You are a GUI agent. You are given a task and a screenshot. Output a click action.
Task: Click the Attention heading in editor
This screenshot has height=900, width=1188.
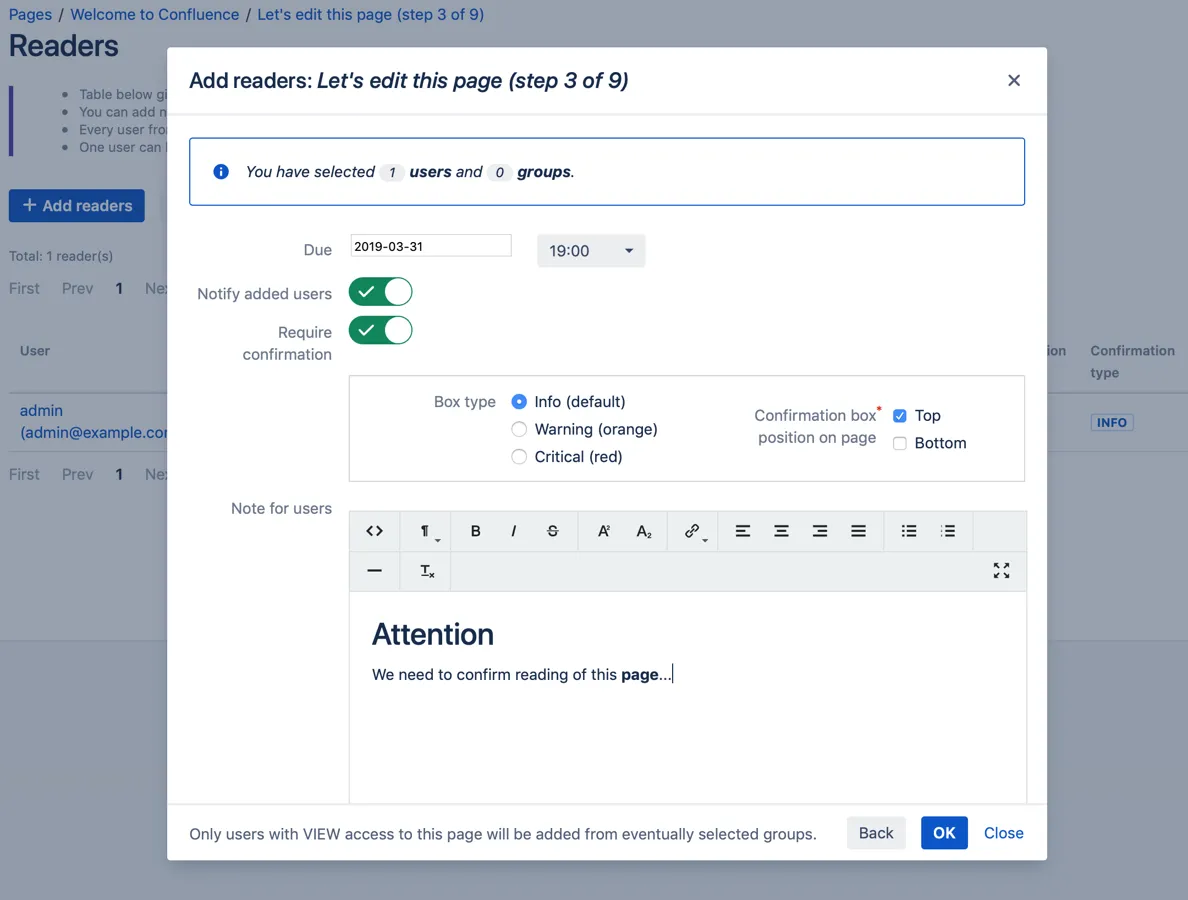pos(433,635)
